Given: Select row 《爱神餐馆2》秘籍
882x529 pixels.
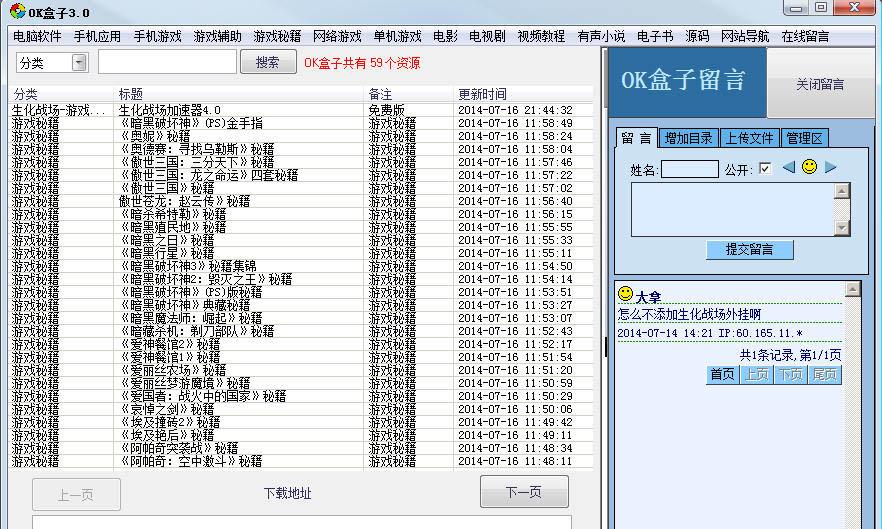Looking at the screenshot, I should click(301, 344).
